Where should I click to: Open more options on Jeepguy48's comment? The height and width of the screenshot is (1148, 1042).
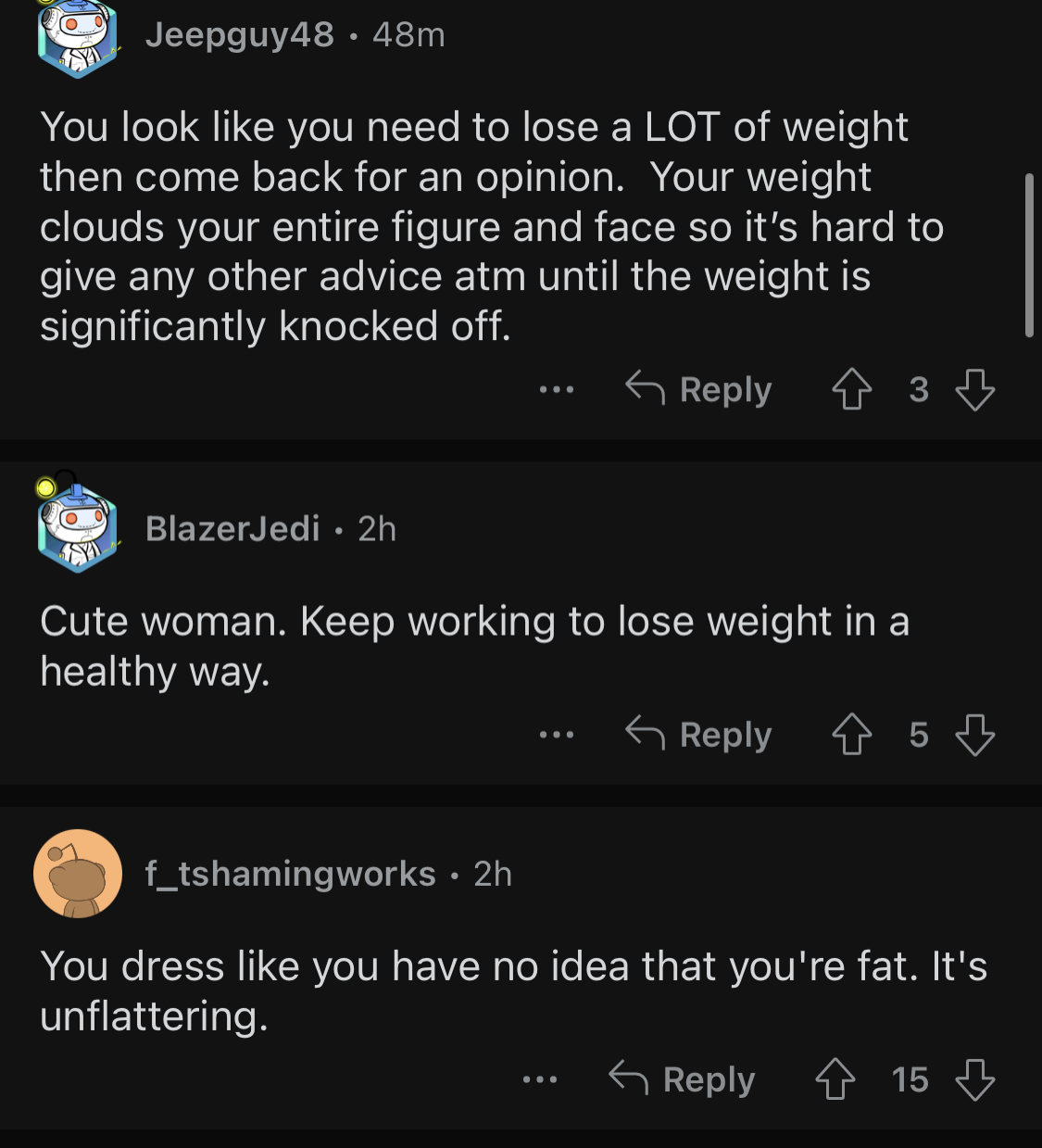tap(557, 390)
